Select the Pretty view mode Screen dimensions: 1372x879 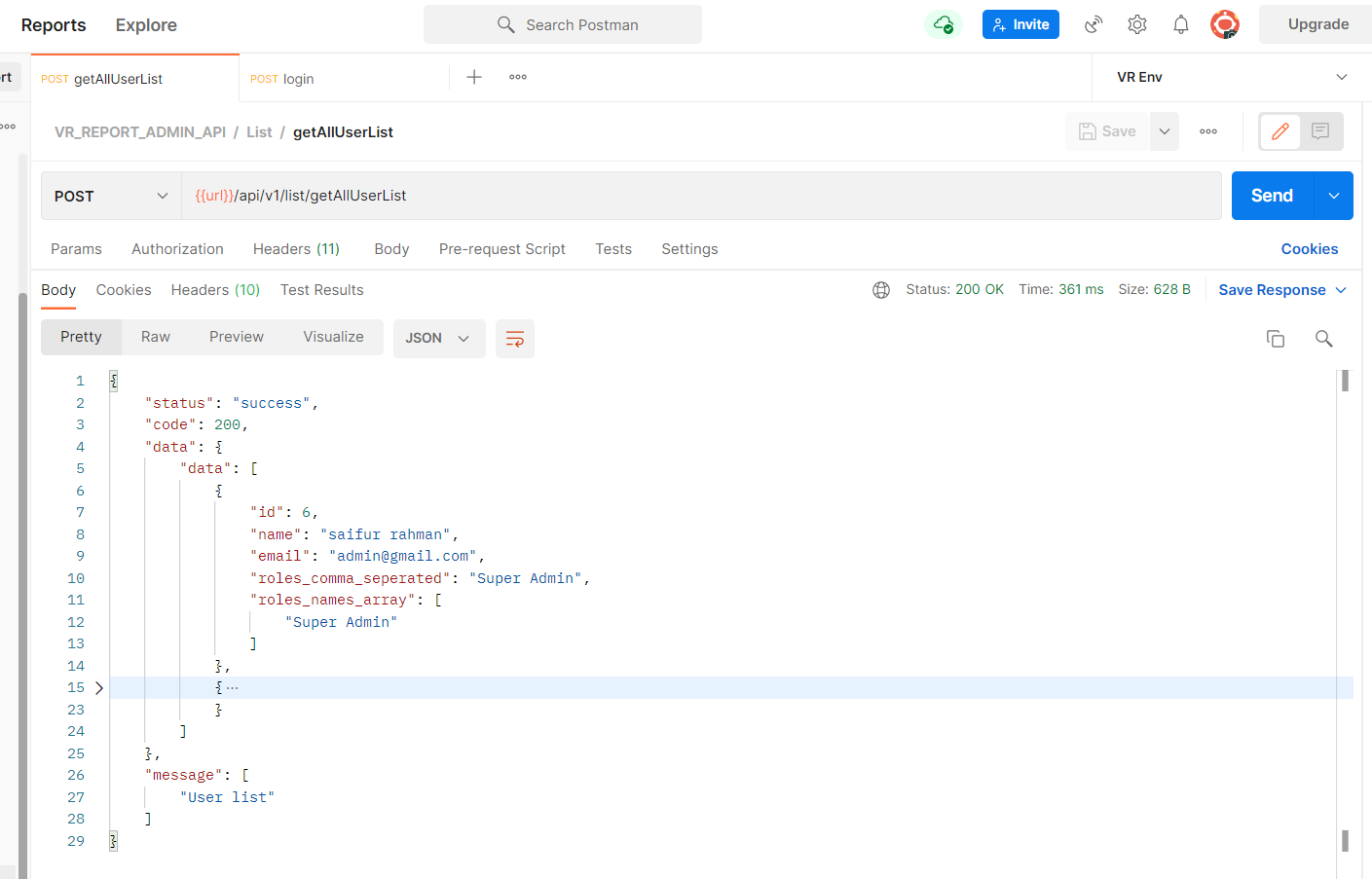pos(81,337)
